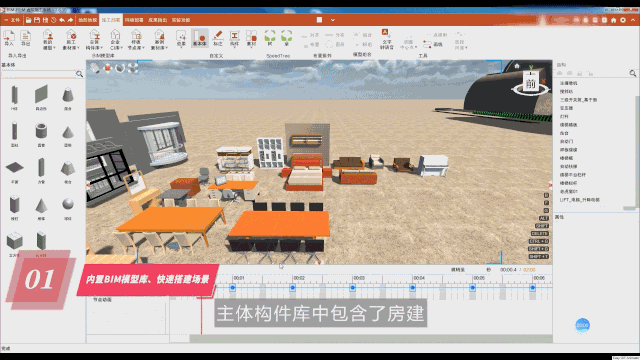The height and width of the screenshot is (360, 640).
Task: Click the open folder quick-access icon
Action: point(29,20)
